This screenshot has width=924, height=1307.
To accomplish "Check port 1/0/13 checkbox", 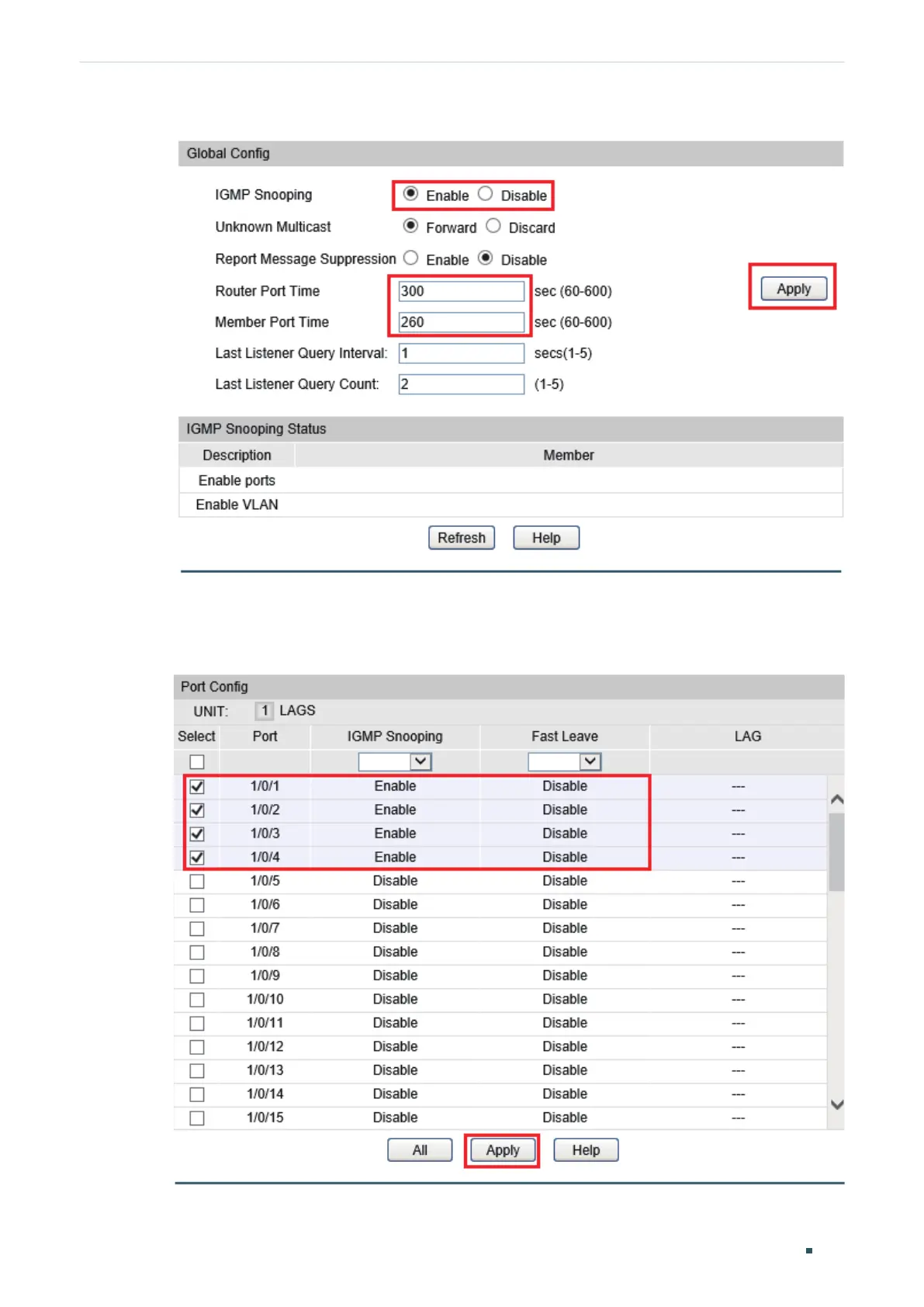I will click(x=197, y=1071).
